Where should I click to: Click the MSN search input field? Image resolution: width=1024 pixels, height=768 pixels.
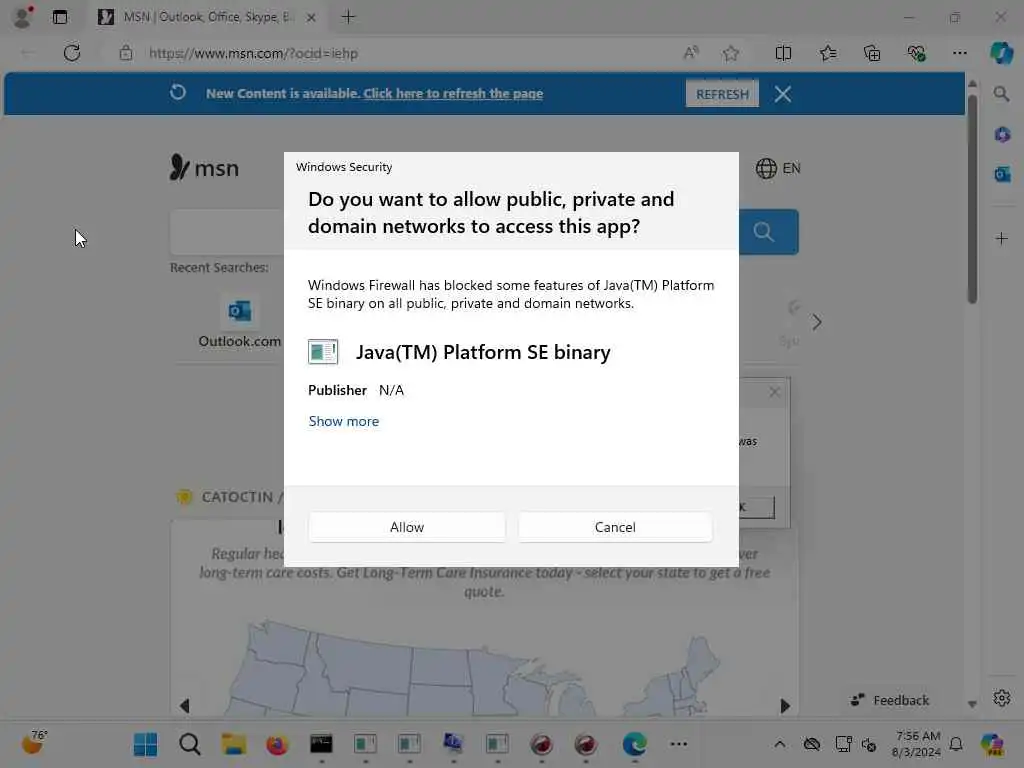227,232
